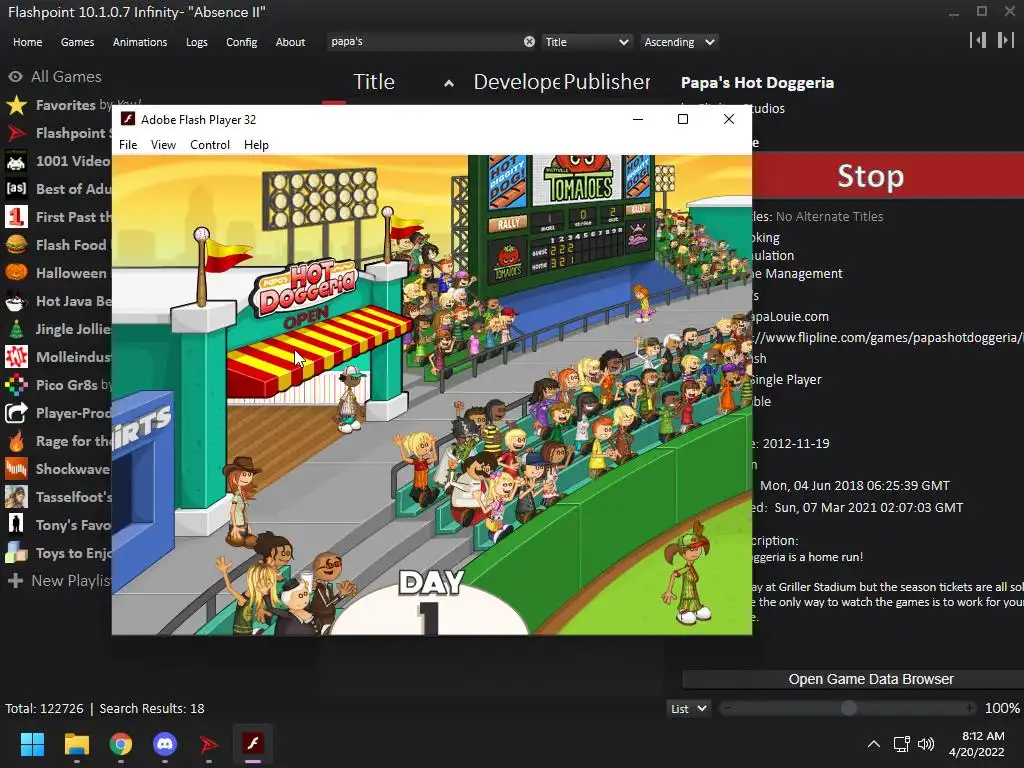Launch Google Chrome from the taskbar

point(121,744)
